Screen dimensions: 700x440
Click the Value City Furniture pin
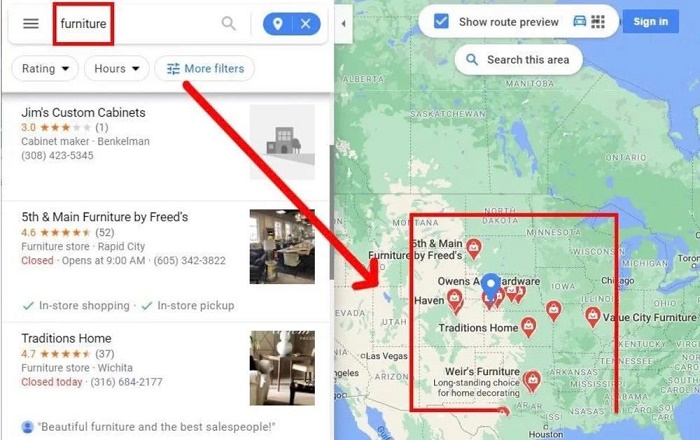pos(592,317)
